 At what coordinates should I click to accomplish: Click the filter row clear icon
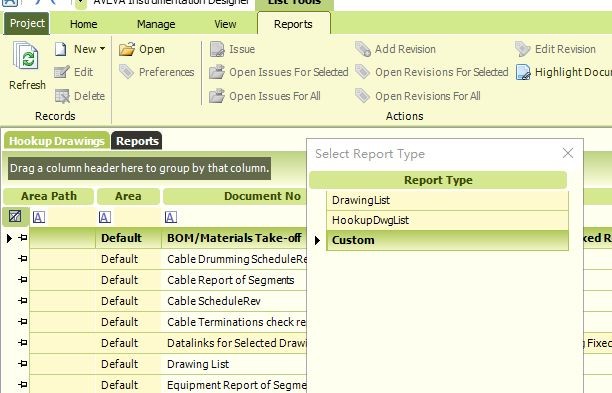(x=15, y=217)
